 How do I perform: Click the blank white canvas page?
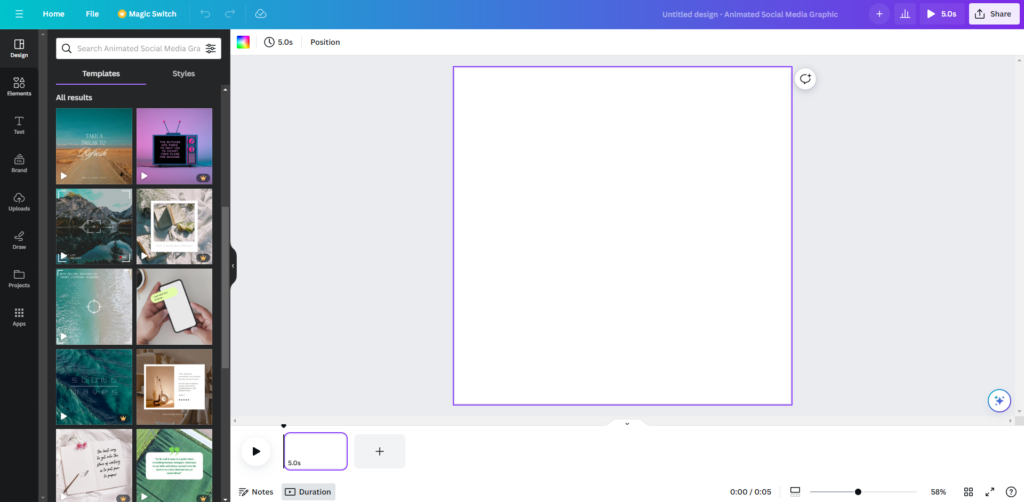click(x=622, y=236)
